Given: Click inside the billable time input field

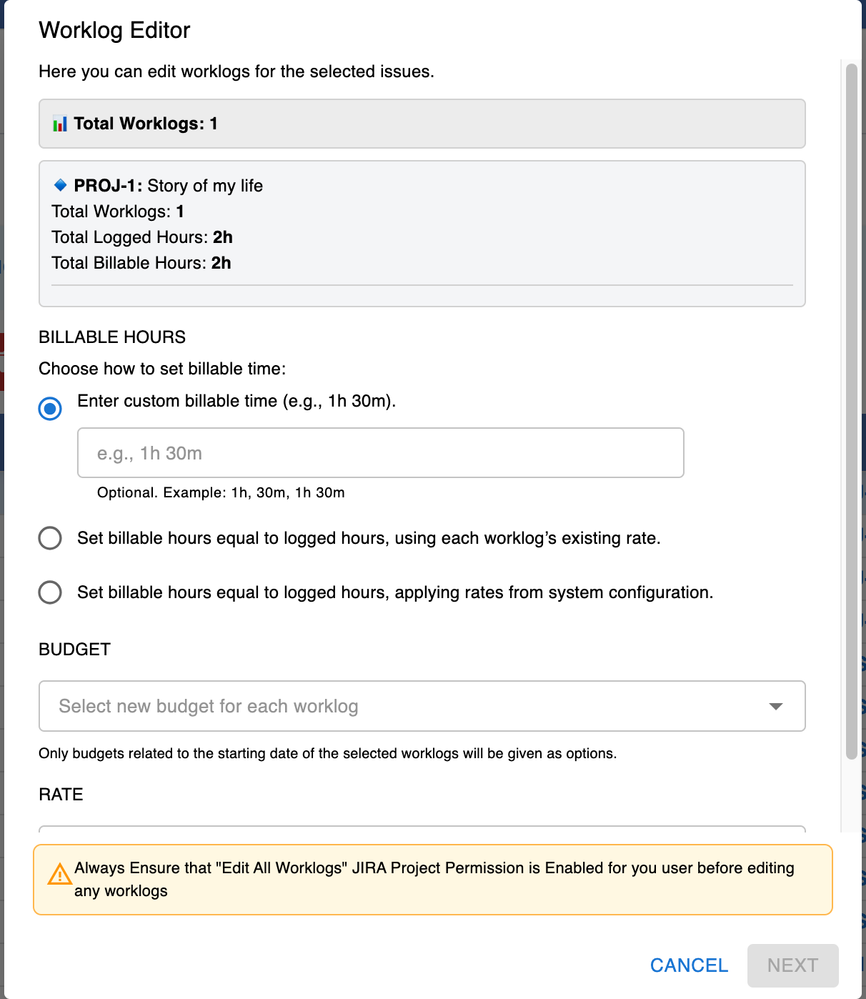Looking at the screenshot, I should coord(380,452).
